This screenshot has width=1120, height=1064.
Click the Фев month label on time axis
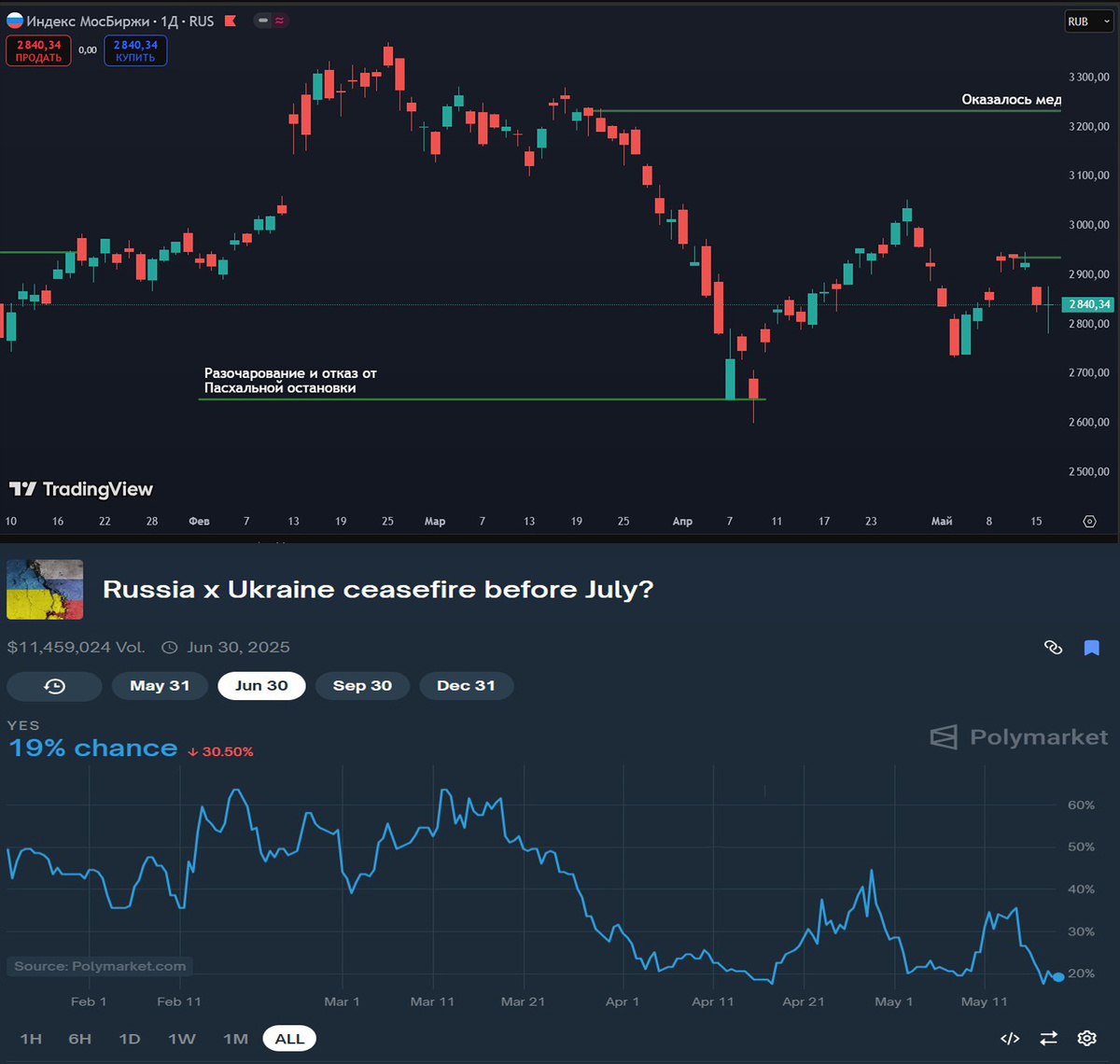point(199,521)
